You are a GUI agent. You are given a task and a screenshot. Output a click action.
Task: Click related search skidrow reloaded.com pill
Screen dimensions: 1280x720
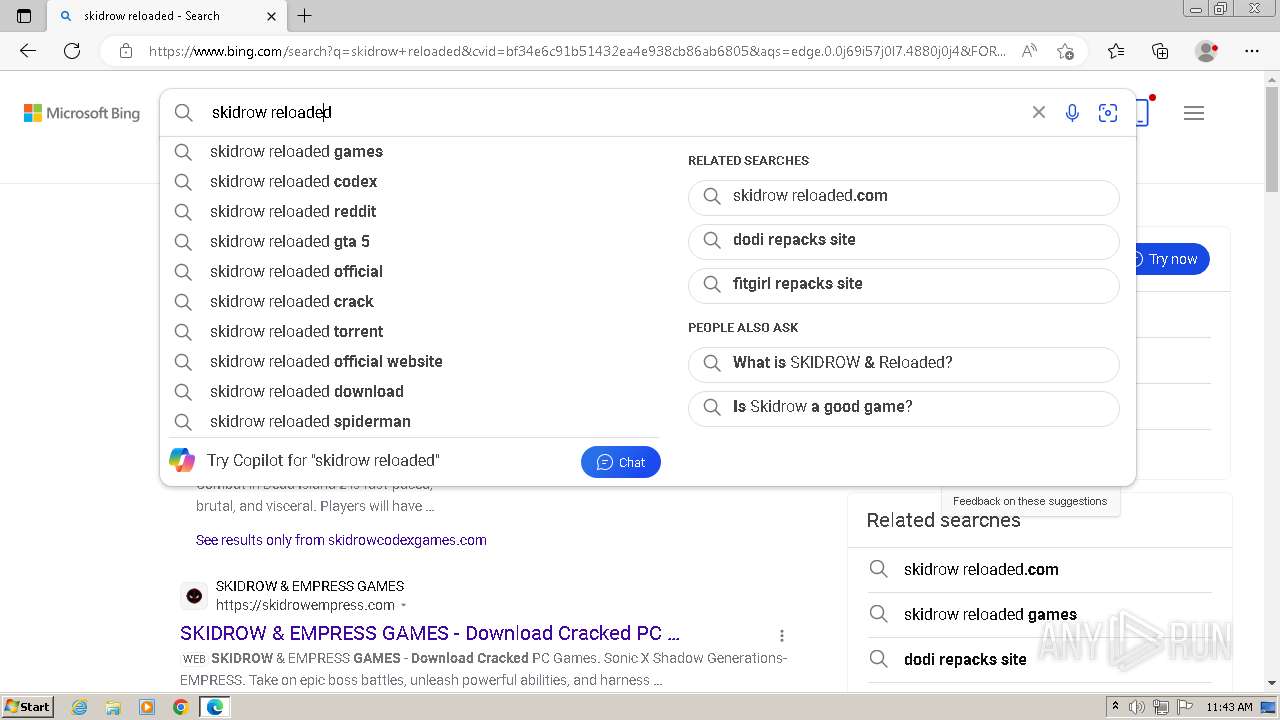click(904, 197)
